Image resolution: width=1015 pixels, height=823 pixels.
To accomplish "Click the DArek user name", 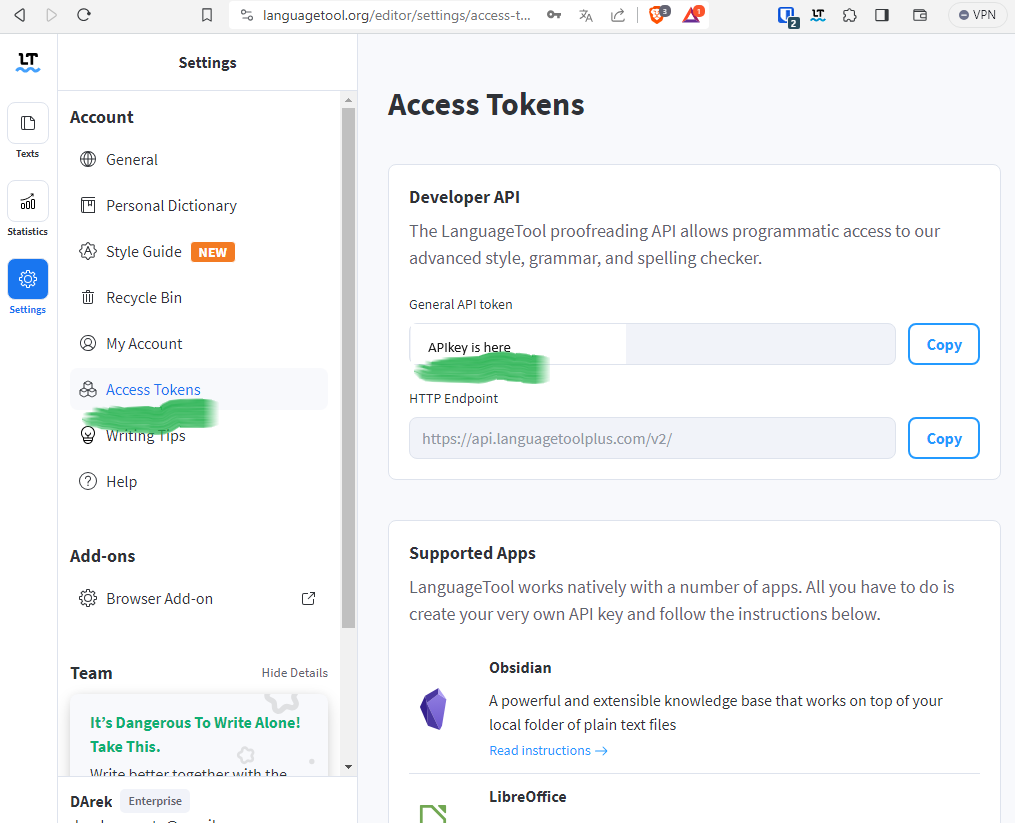I will coord(91,802).
